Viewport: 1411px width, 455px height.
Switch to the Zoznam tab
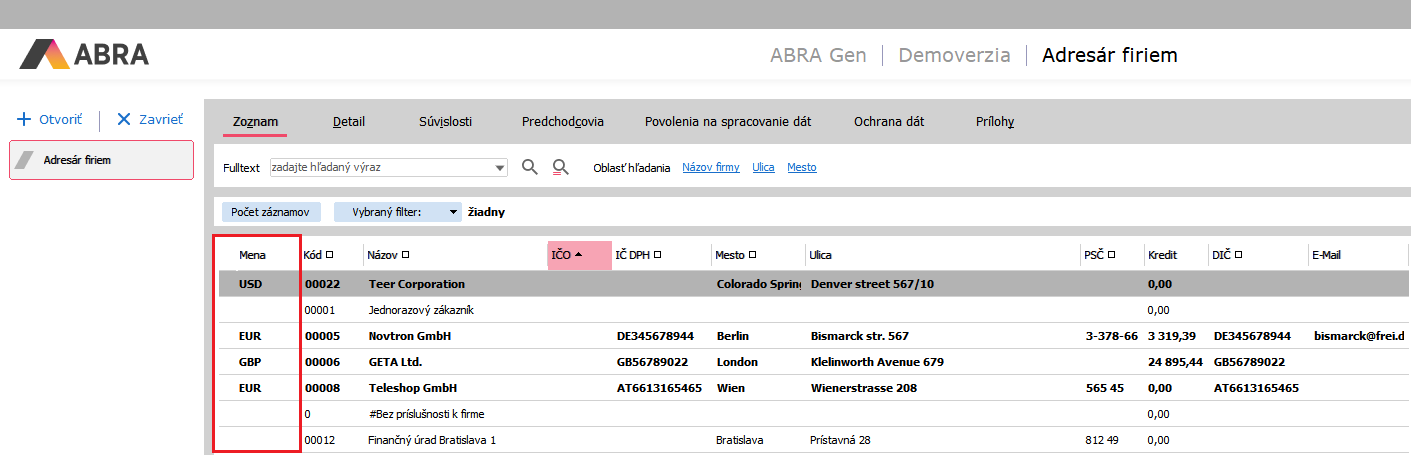point(255,122)
